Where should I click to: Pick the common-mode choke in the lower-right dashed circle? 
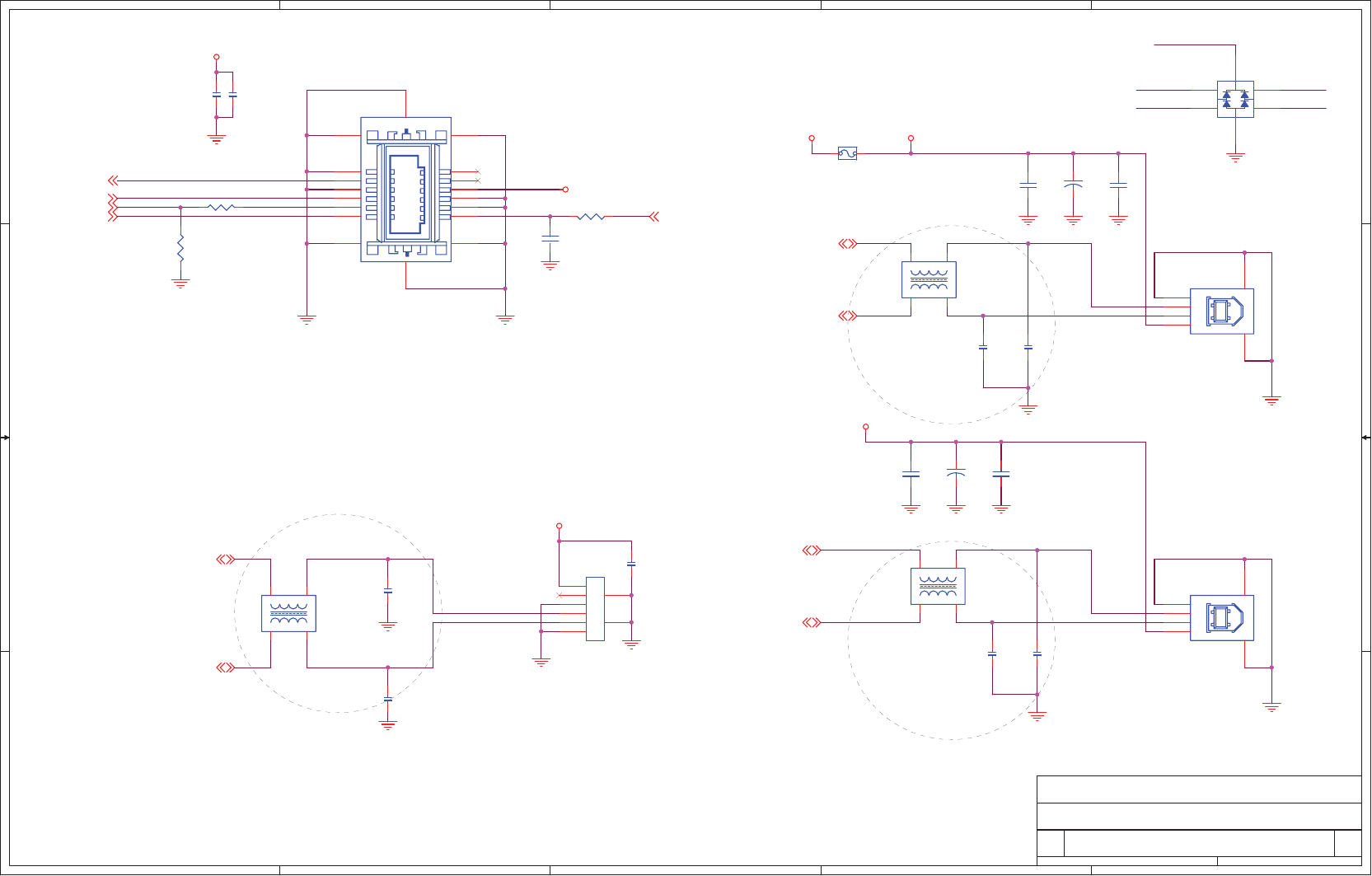(x=938, y=586)
